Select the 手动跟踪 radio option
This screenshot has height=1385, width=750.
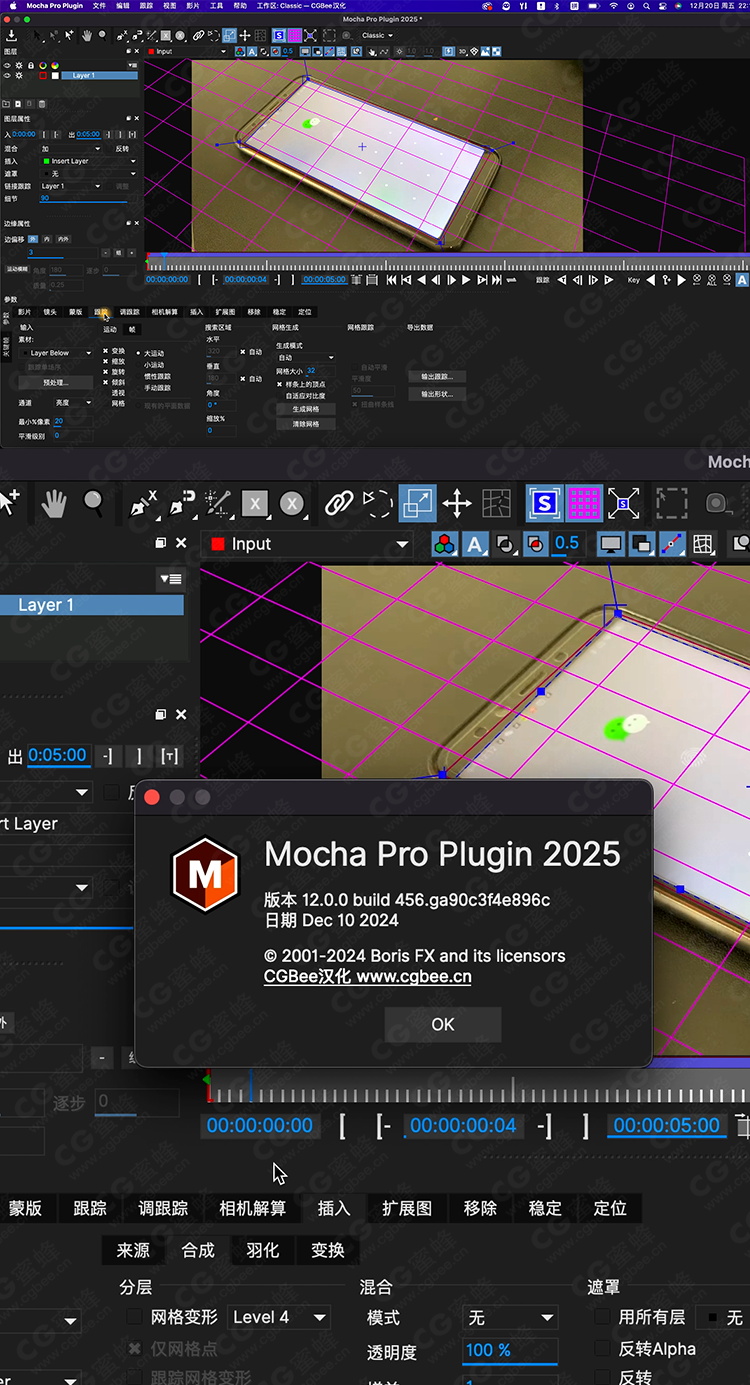(x=138, y=387)
